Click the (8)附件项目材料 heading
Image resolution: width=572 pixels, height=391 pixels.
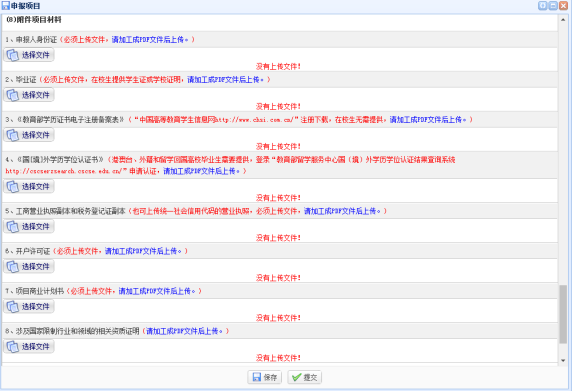pyautogui.click(x=34, y=20)
